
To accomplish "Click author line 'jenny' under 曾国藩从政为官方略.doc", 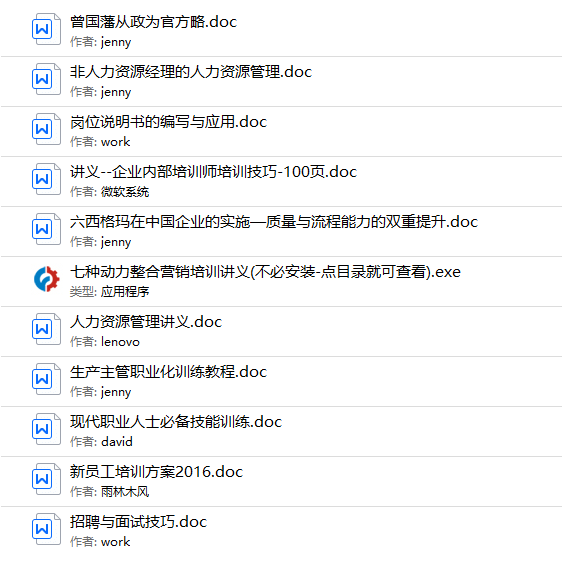I will pyautogui.click(x=101, y=42).
